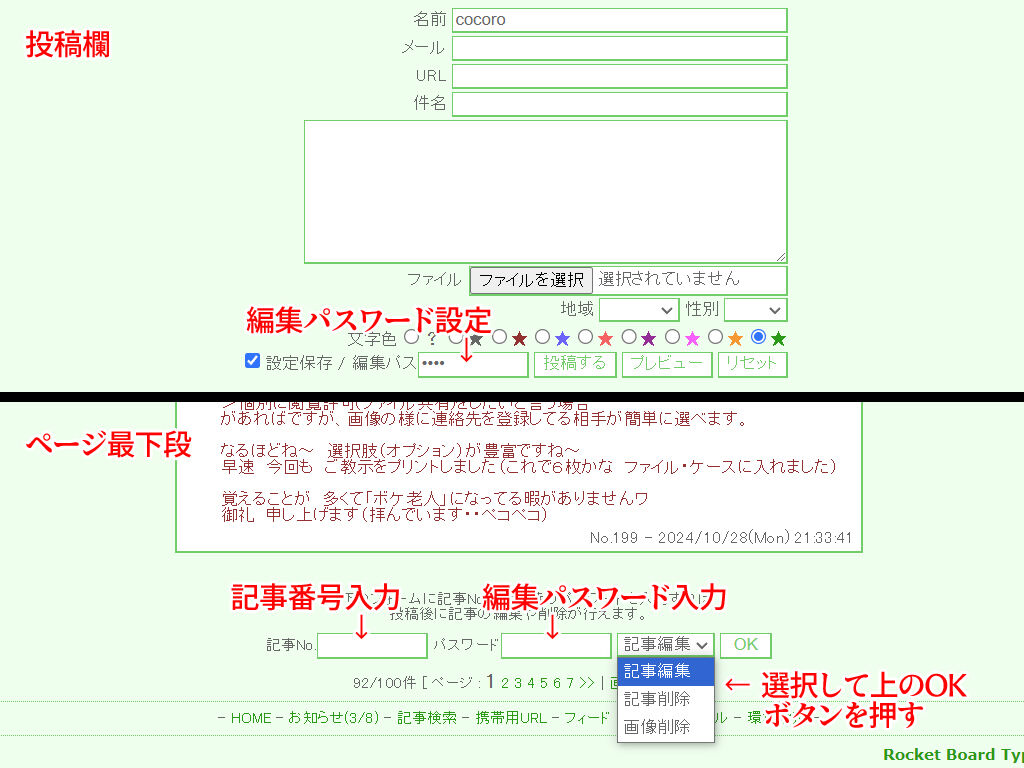Screen dimensions: 1024x768
Task: Click the ファイルを選択 file button
Action: click(x=531, y=280)
